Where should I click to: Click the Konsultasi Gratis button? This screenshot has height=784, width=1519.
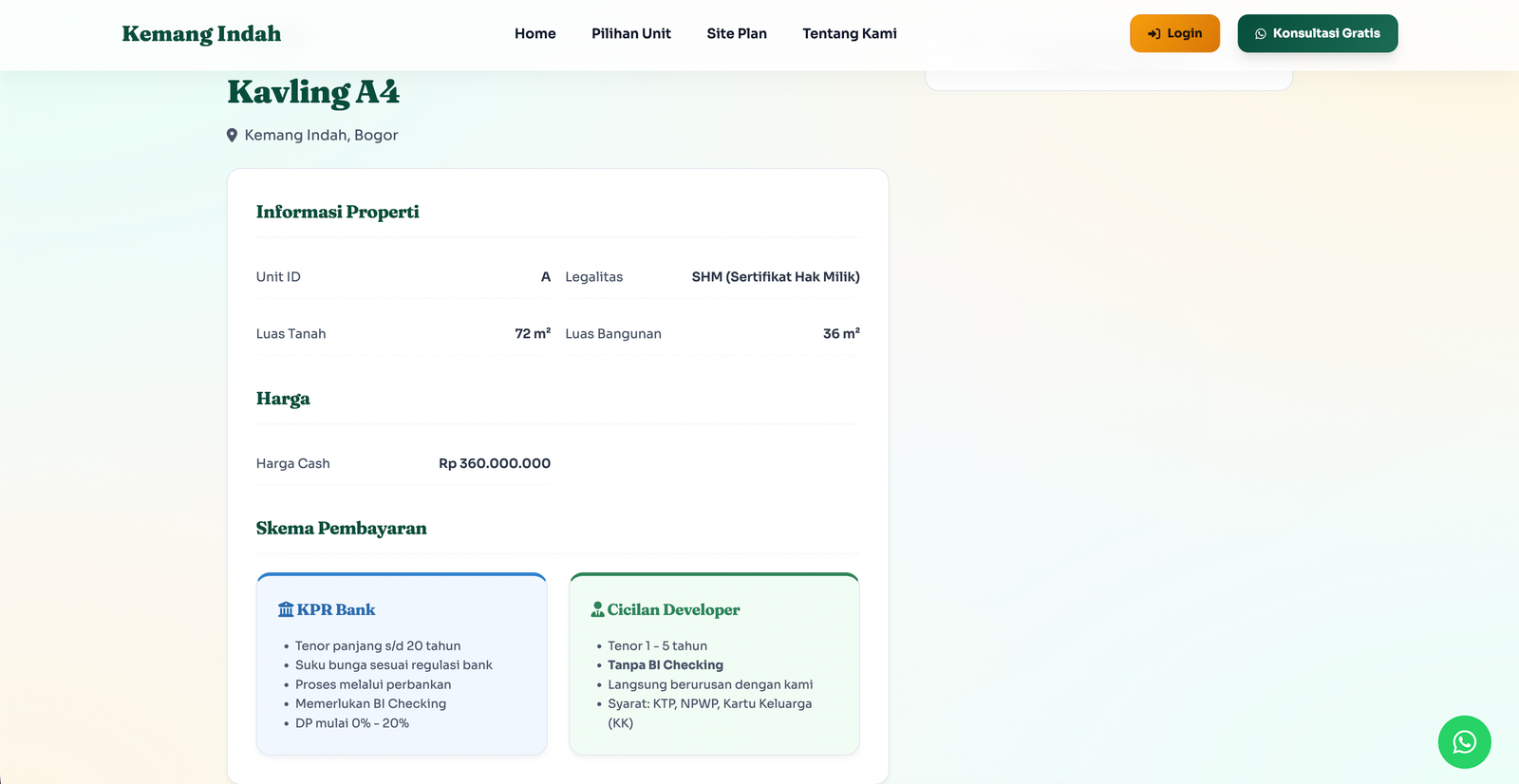[1318, 33]
